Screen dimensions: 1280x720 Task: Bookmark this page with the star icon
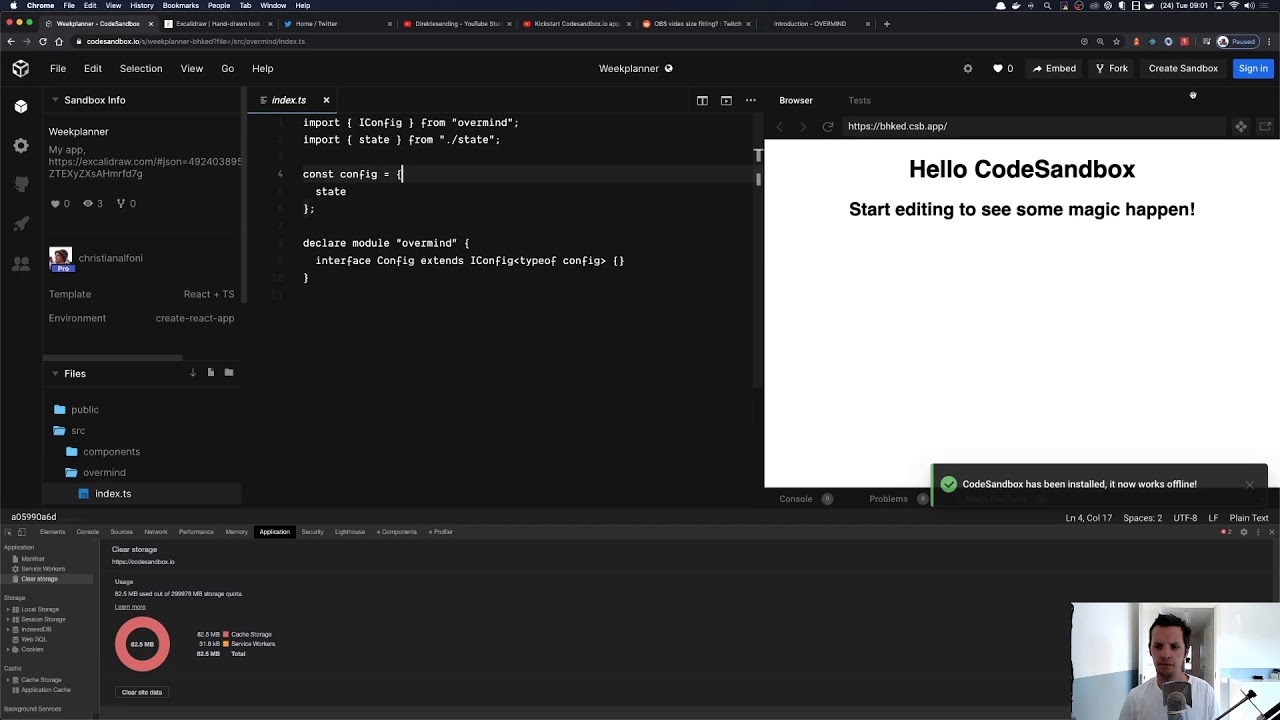[x=1116, y=42]
